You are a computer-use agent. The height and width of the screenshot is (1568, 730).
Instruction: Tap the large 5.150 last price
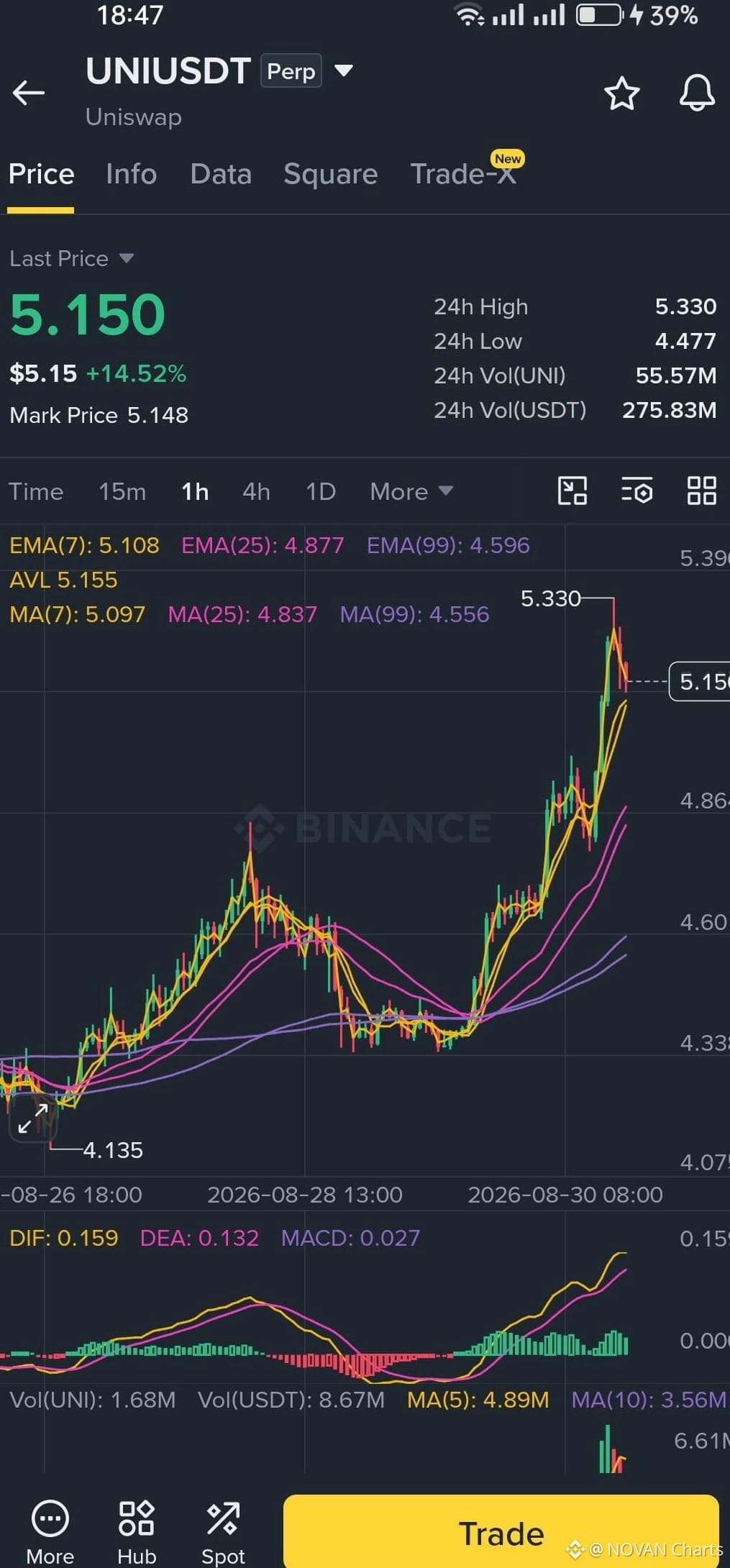pos(87,314)
